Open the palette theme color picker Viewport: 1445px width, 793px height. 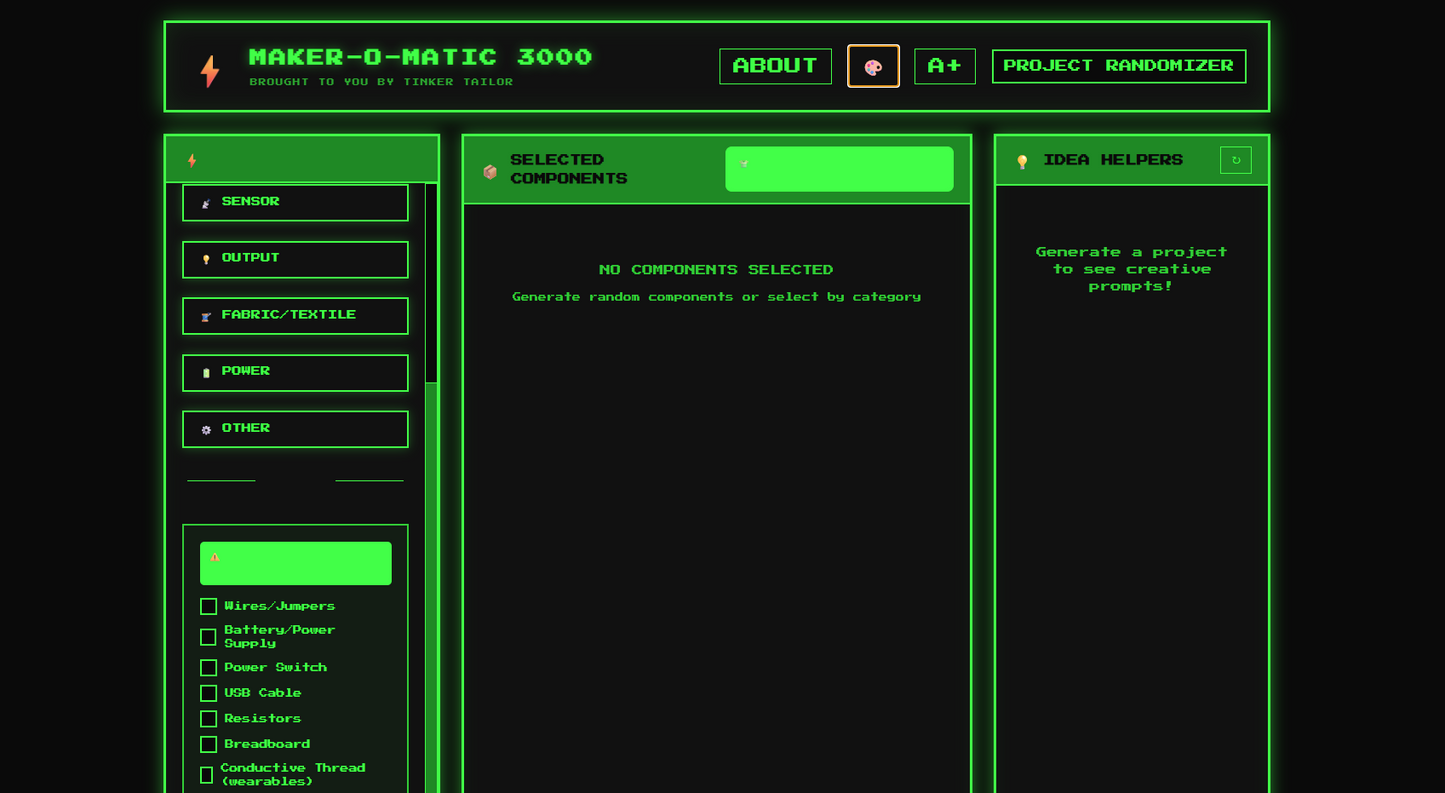[873, 66]
